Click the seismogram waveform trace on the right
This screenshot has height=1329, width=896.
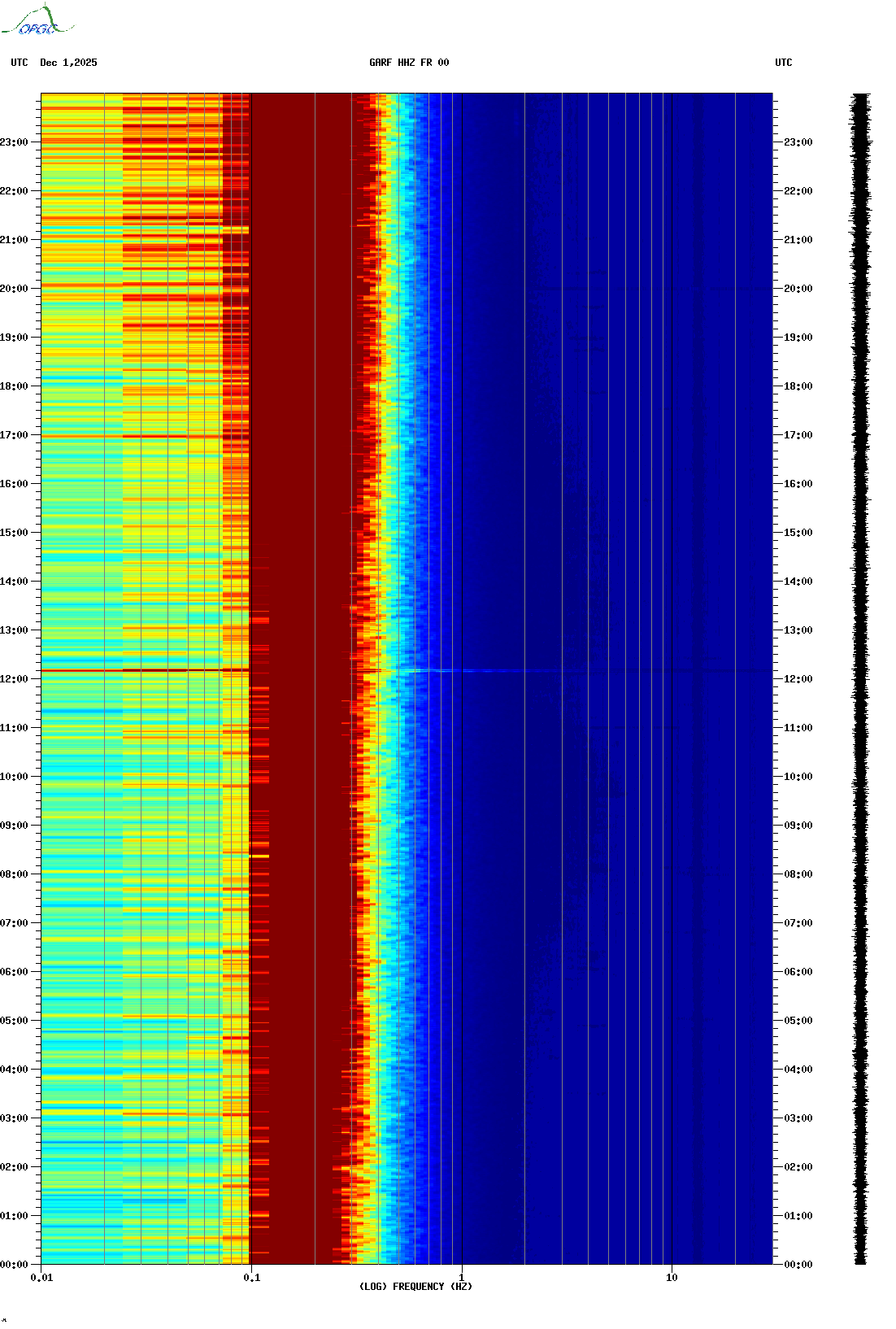pos(860,679)
